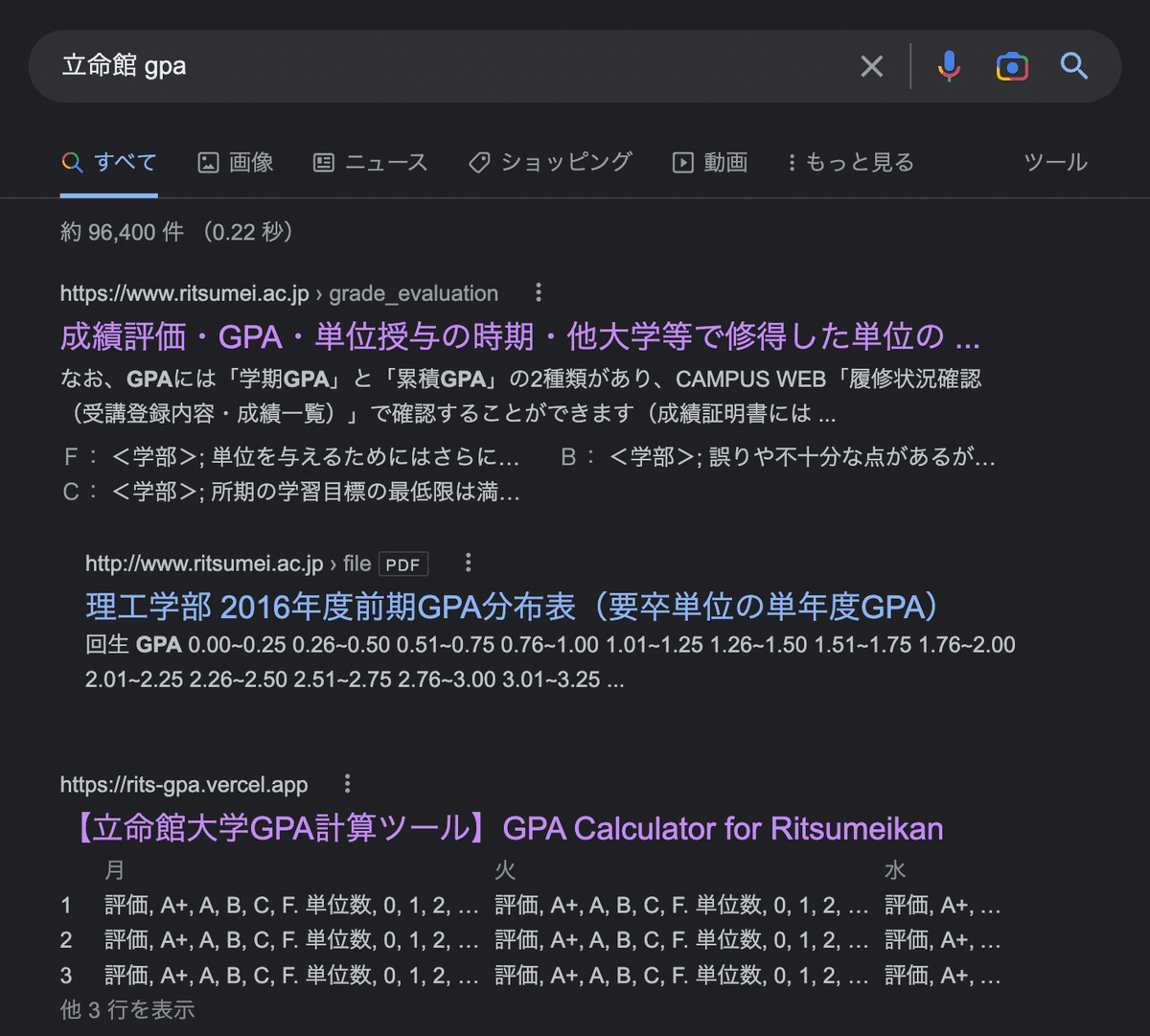
Task: Open the ツール search tools
Action: pyautogui.click(x=1055, y=162)
